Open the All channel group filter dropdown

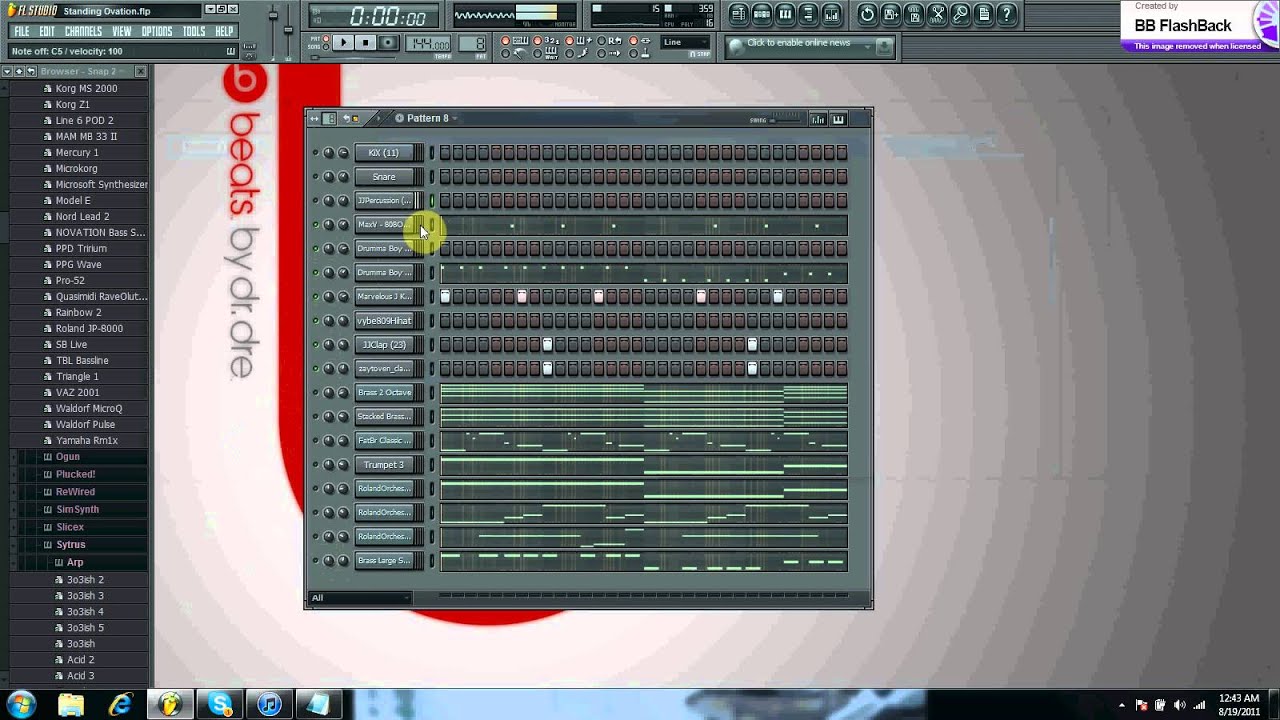pos(360,598)
